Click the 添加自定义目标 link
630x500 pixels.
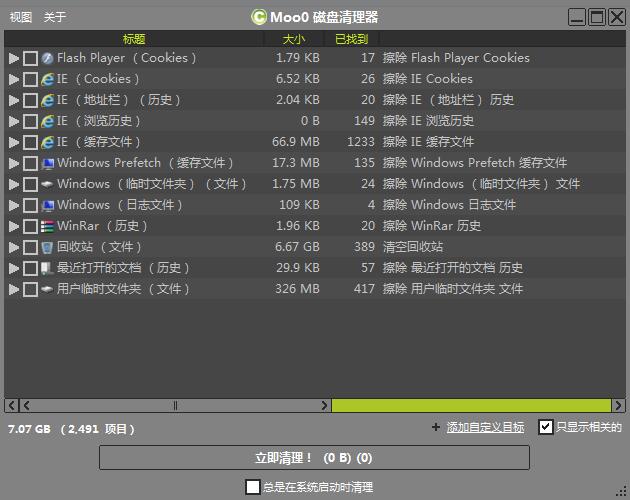coord(485,428)
